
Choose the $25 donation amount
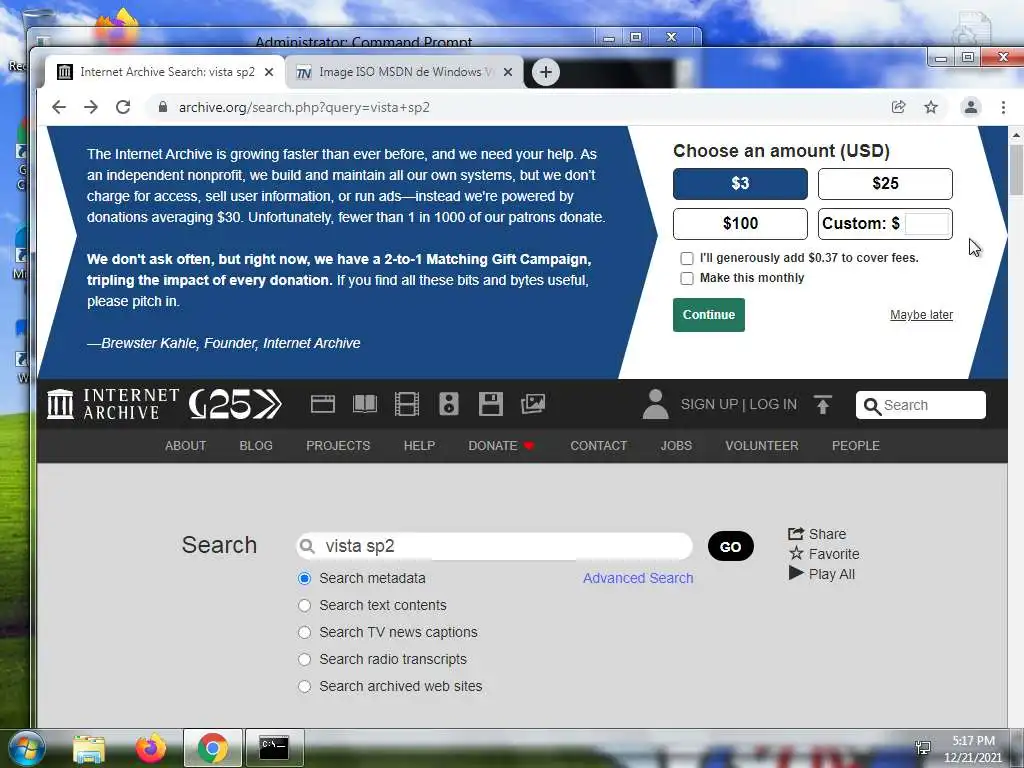tap(885, 184)
